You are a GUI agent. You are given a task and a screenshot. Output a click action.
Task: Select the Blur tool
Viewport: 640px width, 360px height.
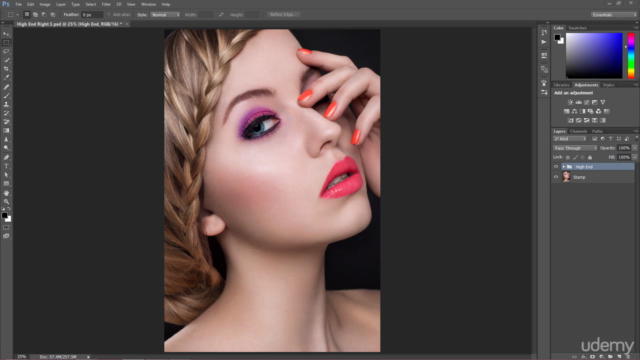point(6,140)
